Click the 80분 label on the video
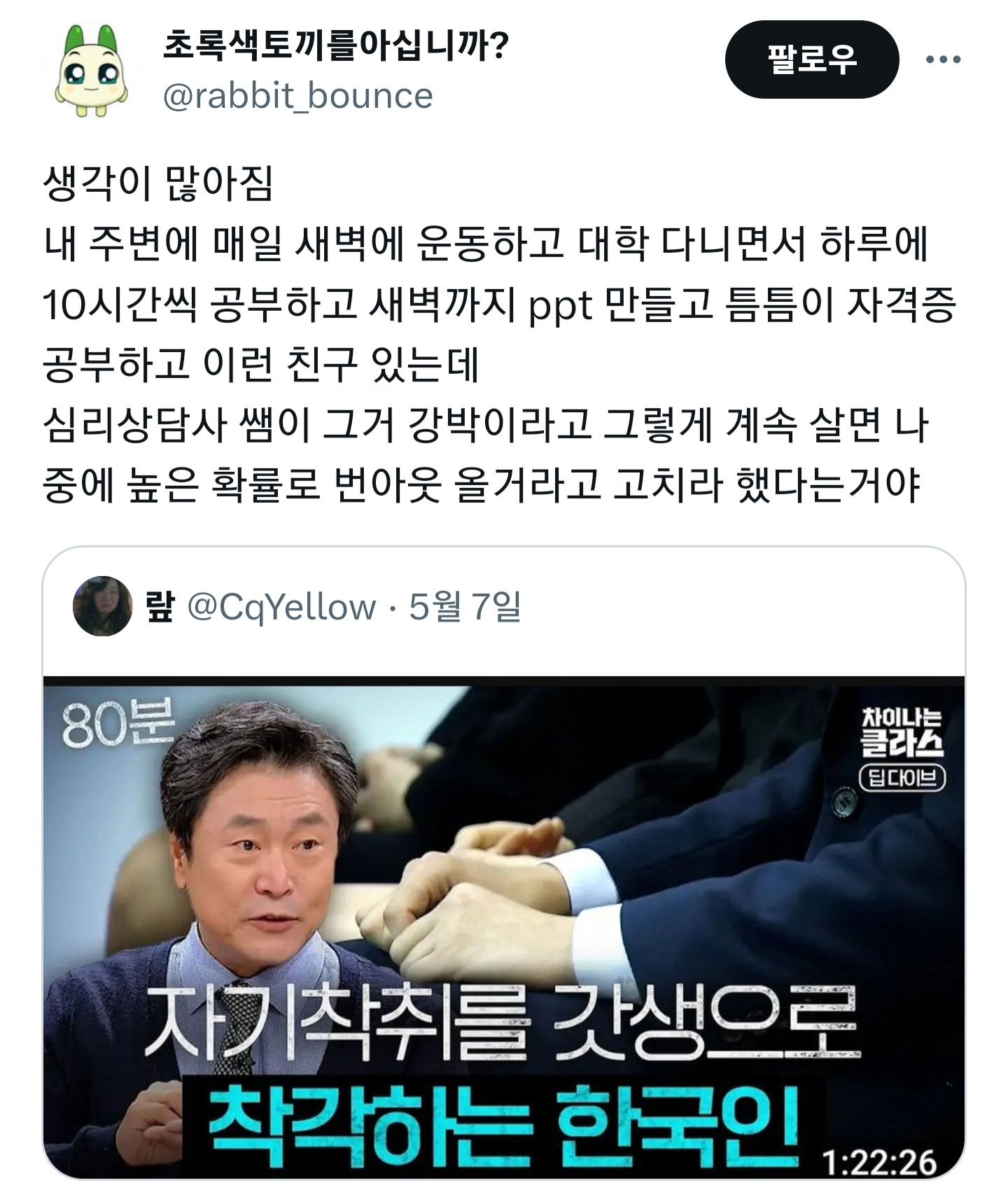Viewport: 1008px width, 1195px height. tap(118, 725)
